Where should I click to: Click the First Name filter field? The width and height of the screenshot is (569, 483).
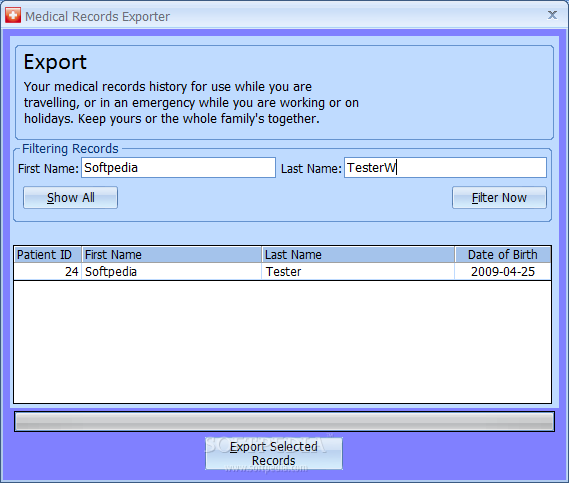click(x=178, y=168)
